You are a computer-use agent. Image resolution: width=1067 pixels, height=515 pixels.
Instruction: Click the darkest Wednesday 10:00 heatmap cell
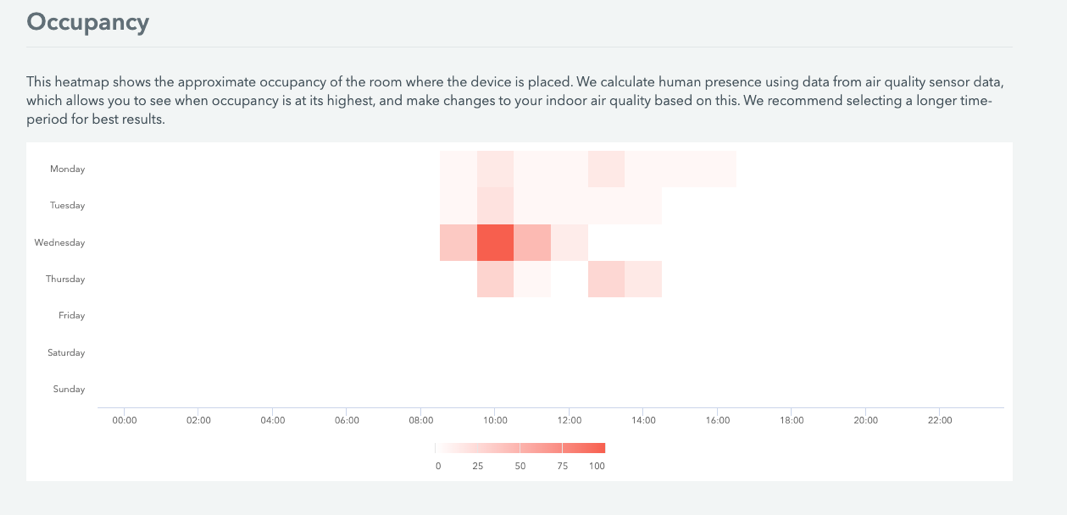click(495, 242)
